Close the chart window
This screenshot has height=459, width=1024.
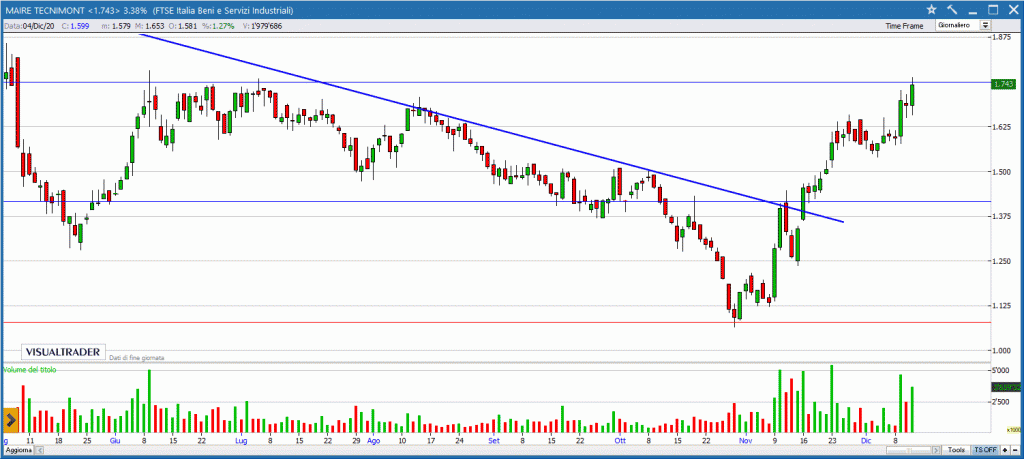click(1013, 9)
